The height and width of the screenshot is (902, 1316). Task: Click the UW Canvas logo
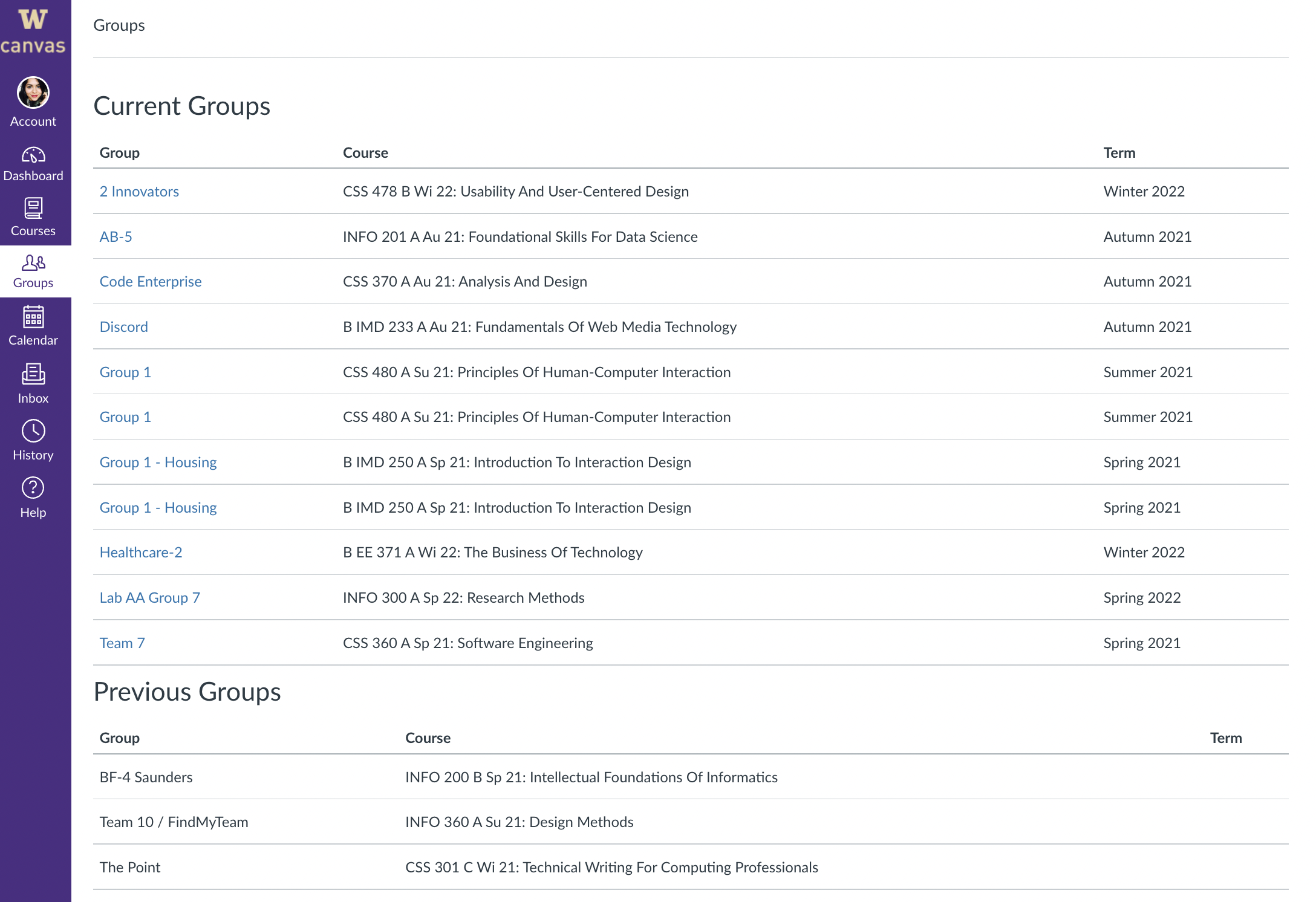(x=33, y=31)
